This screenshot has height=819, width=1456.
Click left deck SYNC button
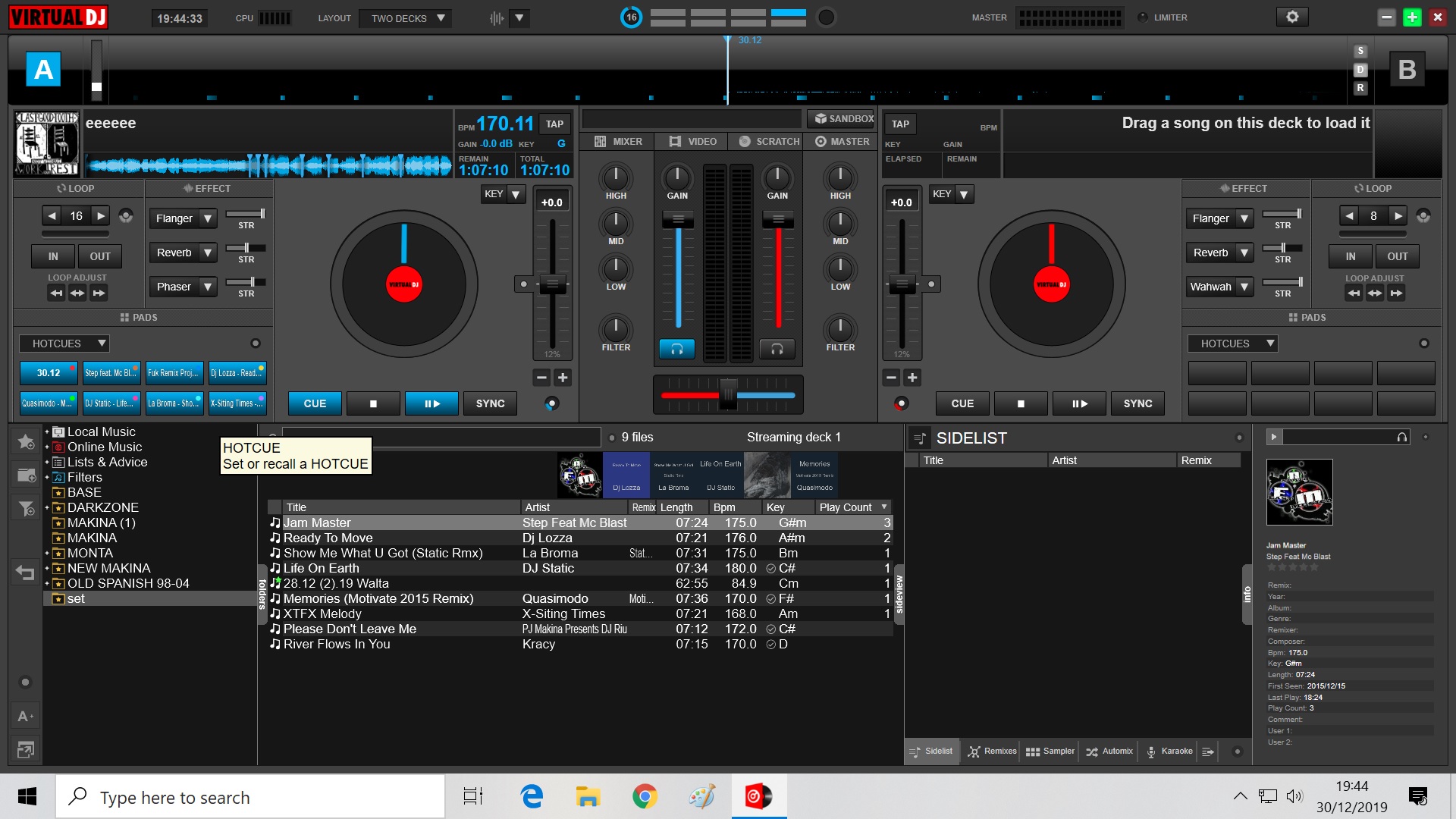pyautogui.click(x=490, y=403)
